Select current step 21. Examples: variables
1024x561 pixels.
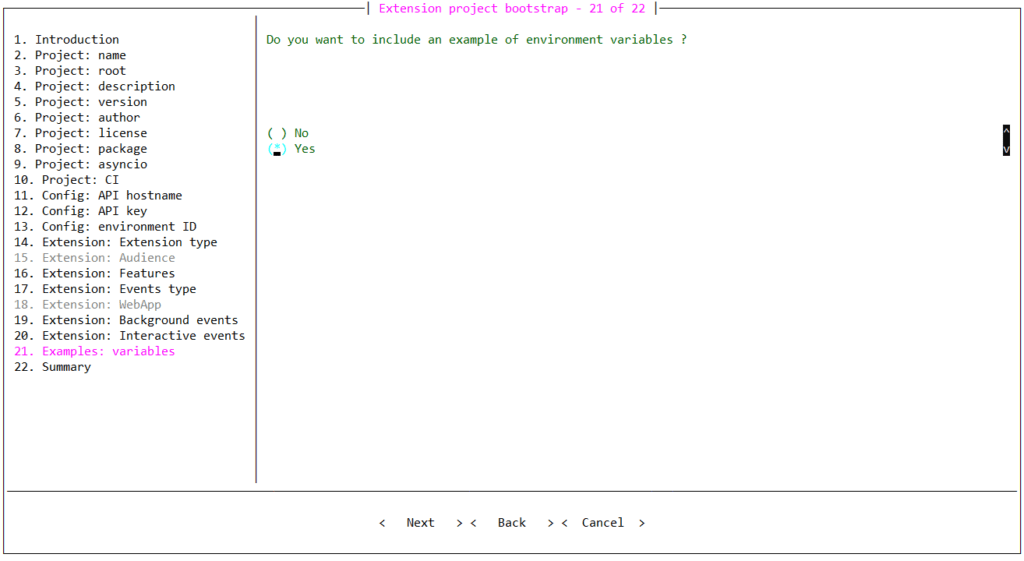[x=95, y=351]
